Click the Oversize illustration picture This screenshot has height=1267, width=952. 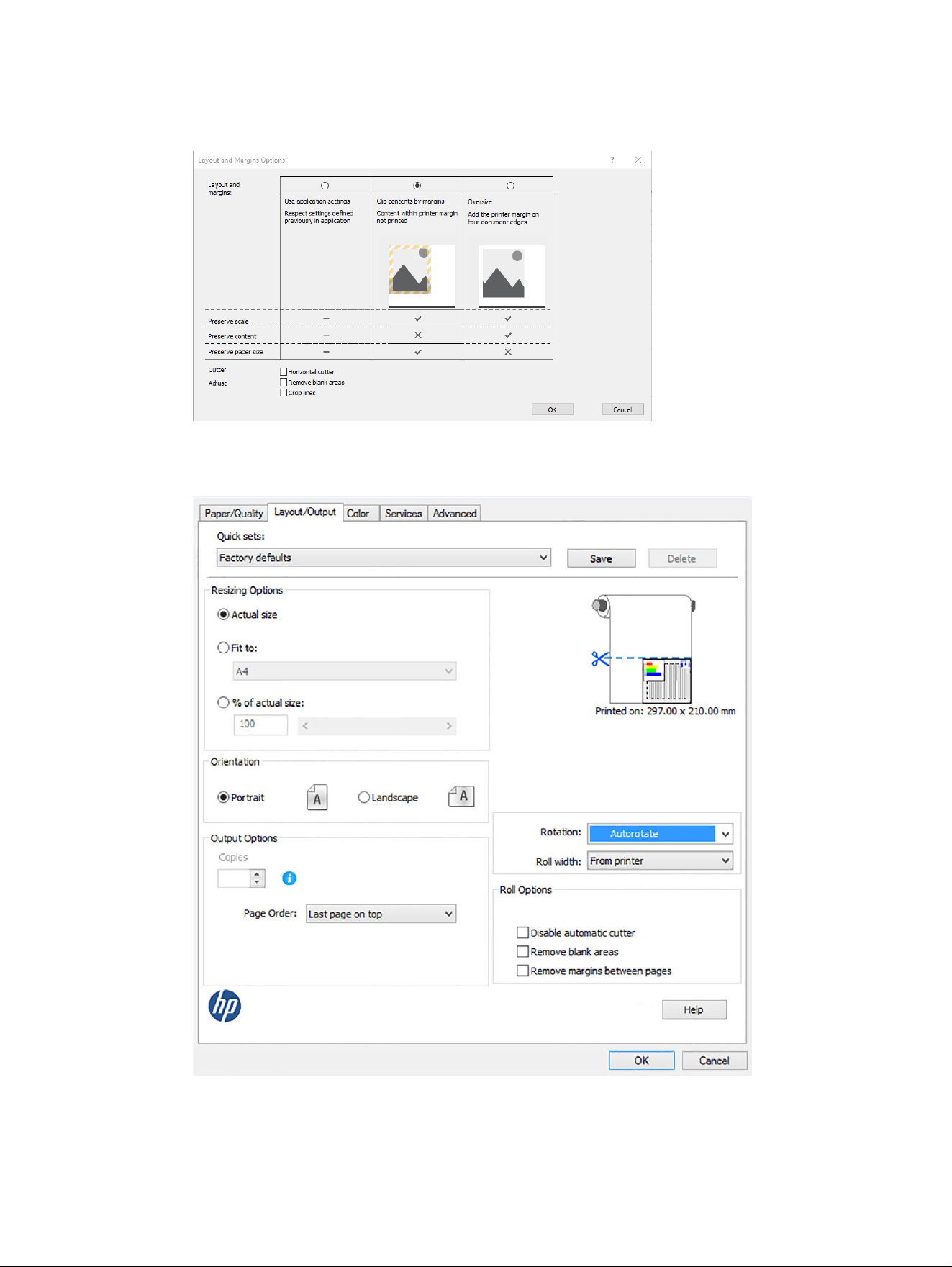pos(512,276)
